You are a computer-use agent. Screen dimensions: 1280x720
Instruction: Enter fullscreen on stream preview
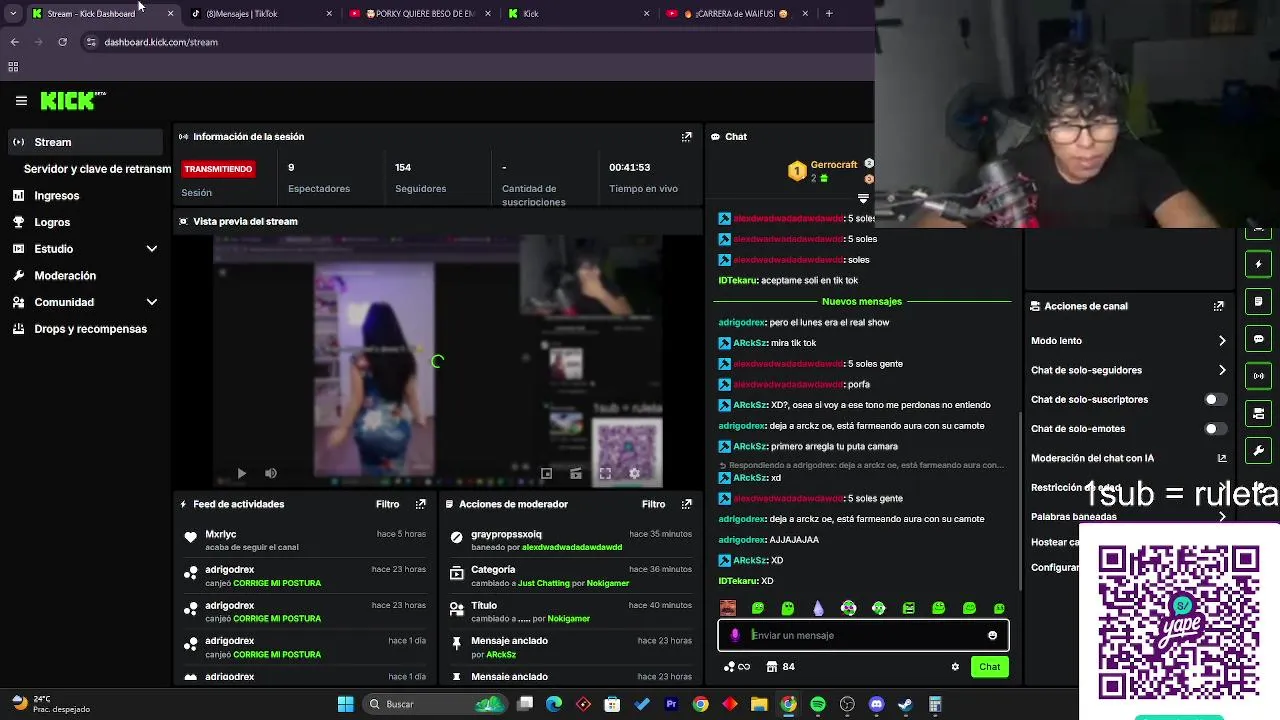[x=605, y=473]
